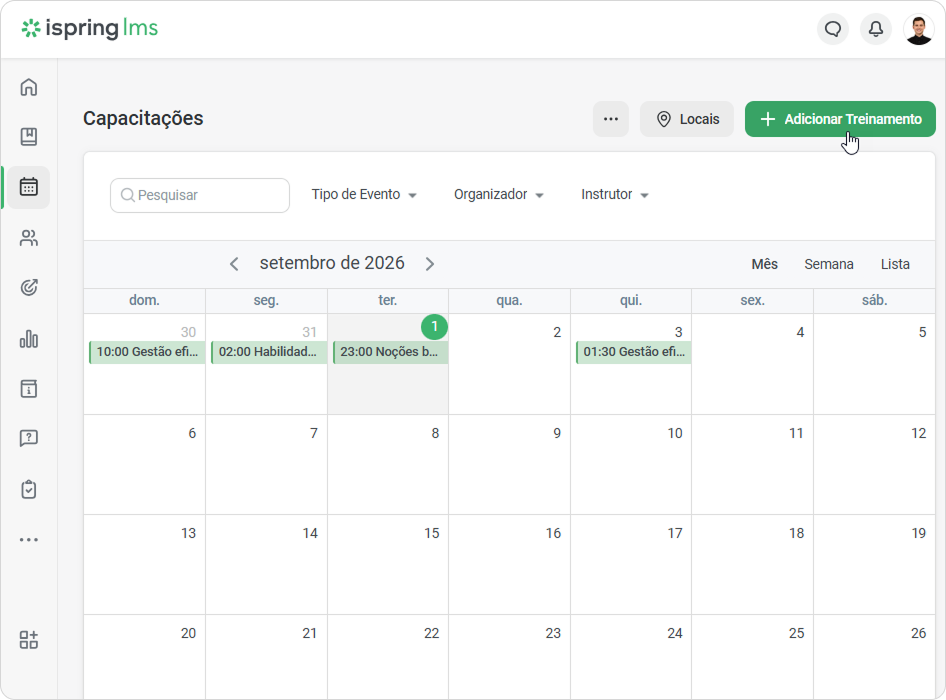946x700 pixels.
Task: Expand the Tipo de Evento filter
Action: [x=364, y=194]
